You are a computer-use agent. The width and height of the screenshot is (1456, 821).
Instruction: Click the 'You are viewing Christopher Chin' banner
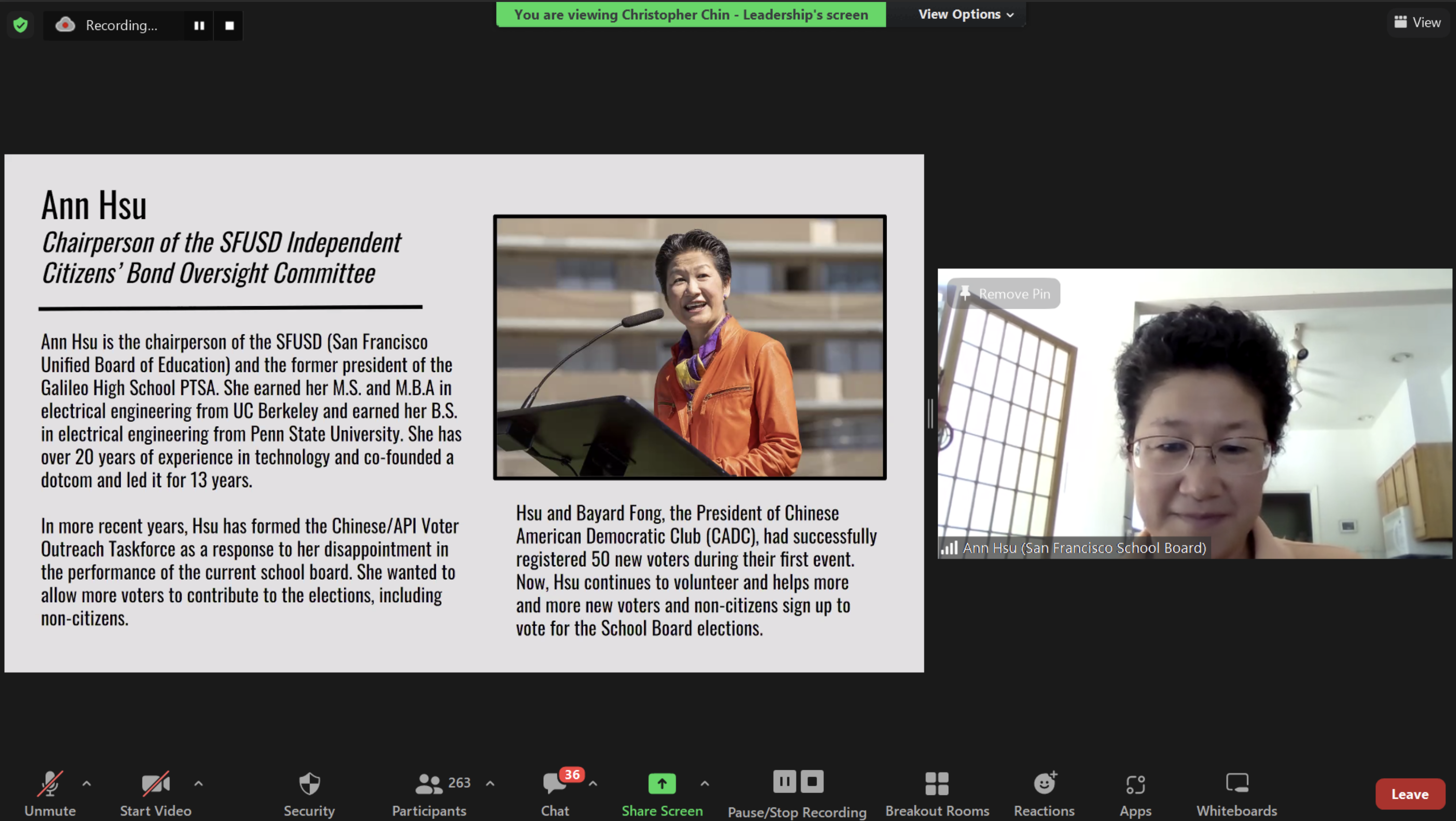point(691,14)
